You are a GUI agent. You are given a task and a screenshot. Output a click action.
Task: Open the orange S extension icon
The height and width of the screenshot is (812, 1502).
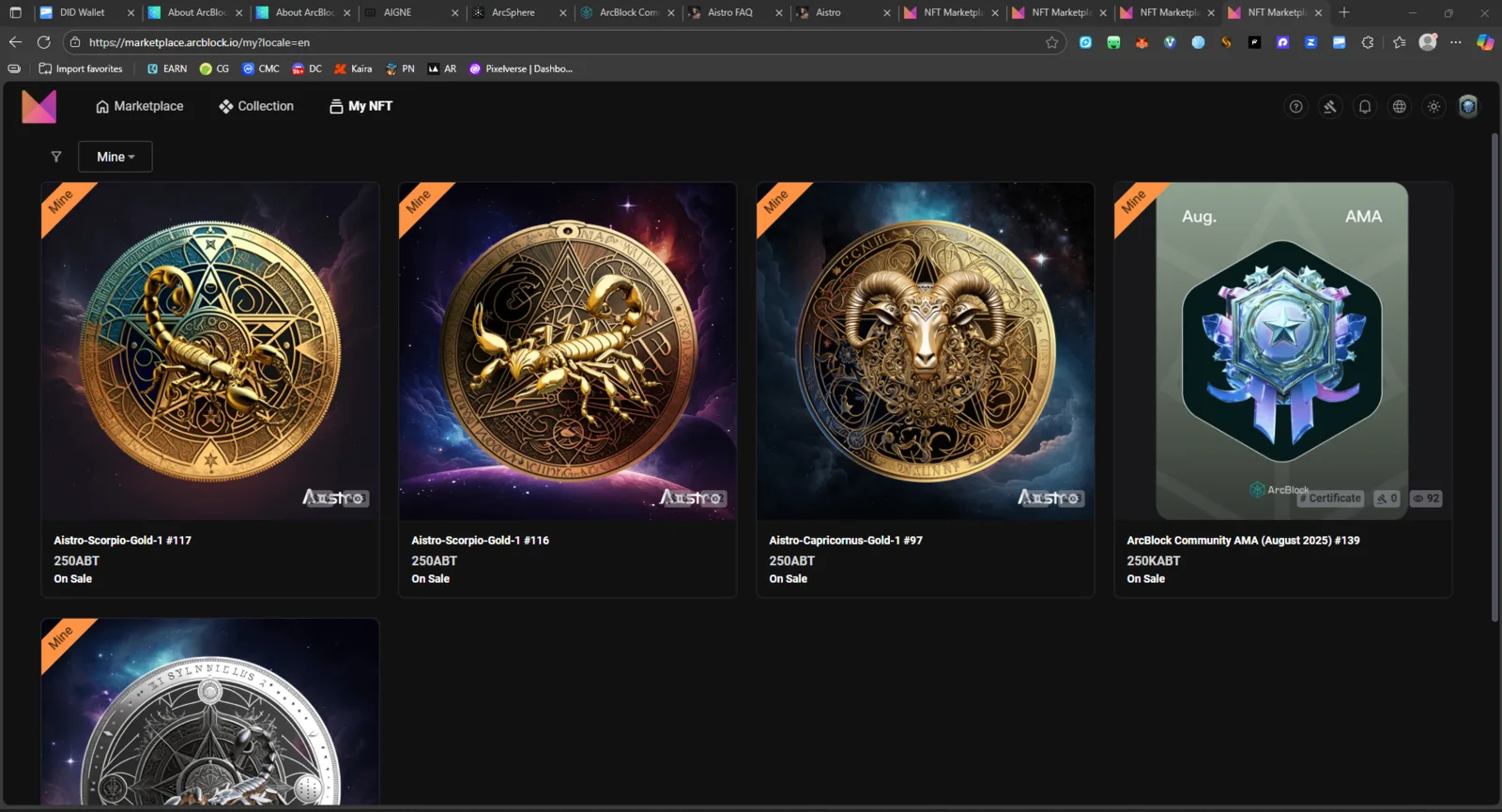click(x=1226, y=42)
